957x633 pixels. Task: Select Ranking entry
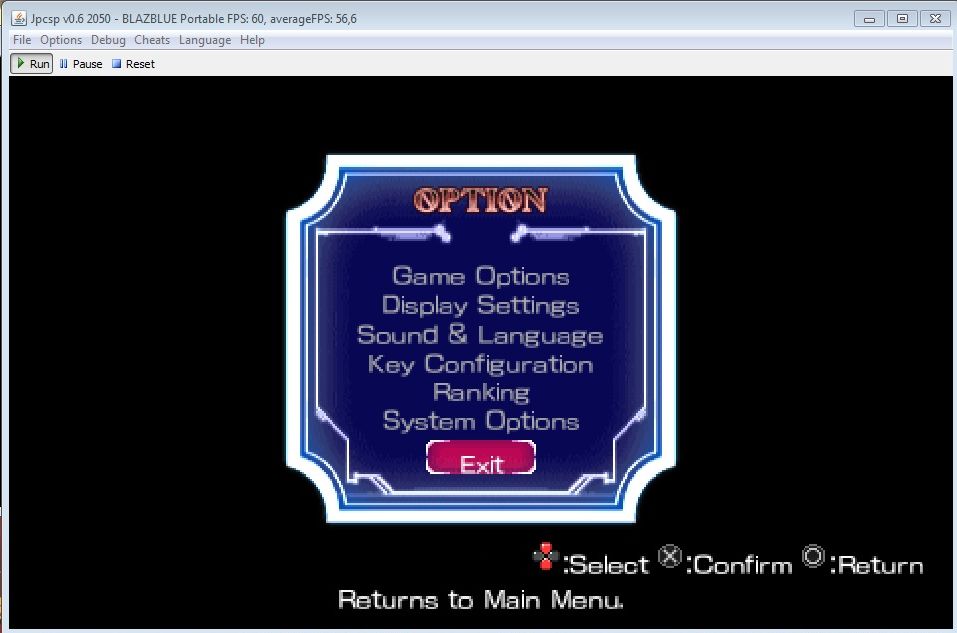pos(481,392)
